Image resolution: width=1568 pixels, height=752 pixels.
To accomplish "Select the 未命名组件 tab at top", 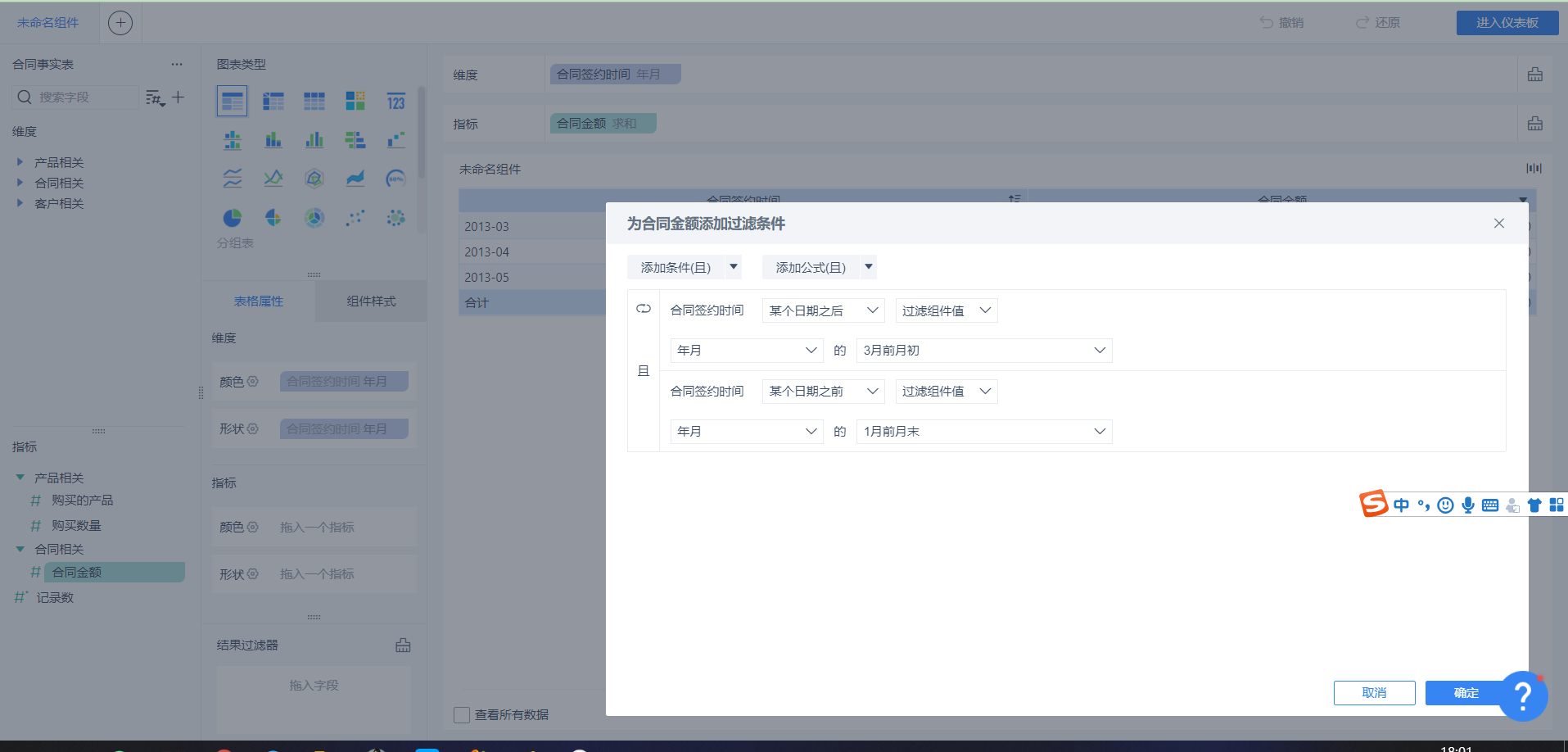I will (48, 23).
